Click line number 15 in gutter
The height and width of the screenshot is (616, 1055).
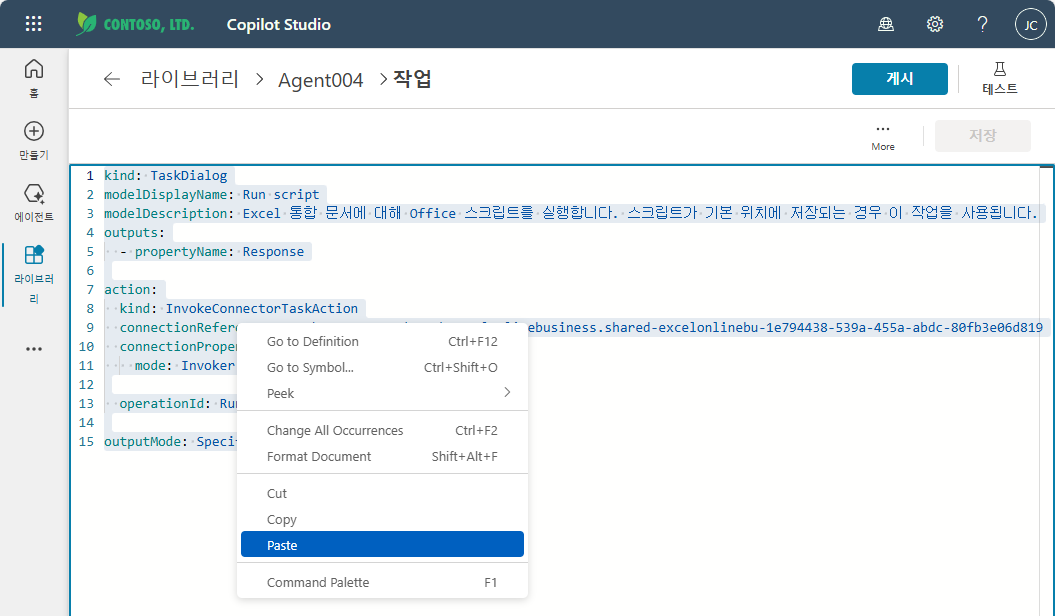pyautogui.click(x=86, y=442)
